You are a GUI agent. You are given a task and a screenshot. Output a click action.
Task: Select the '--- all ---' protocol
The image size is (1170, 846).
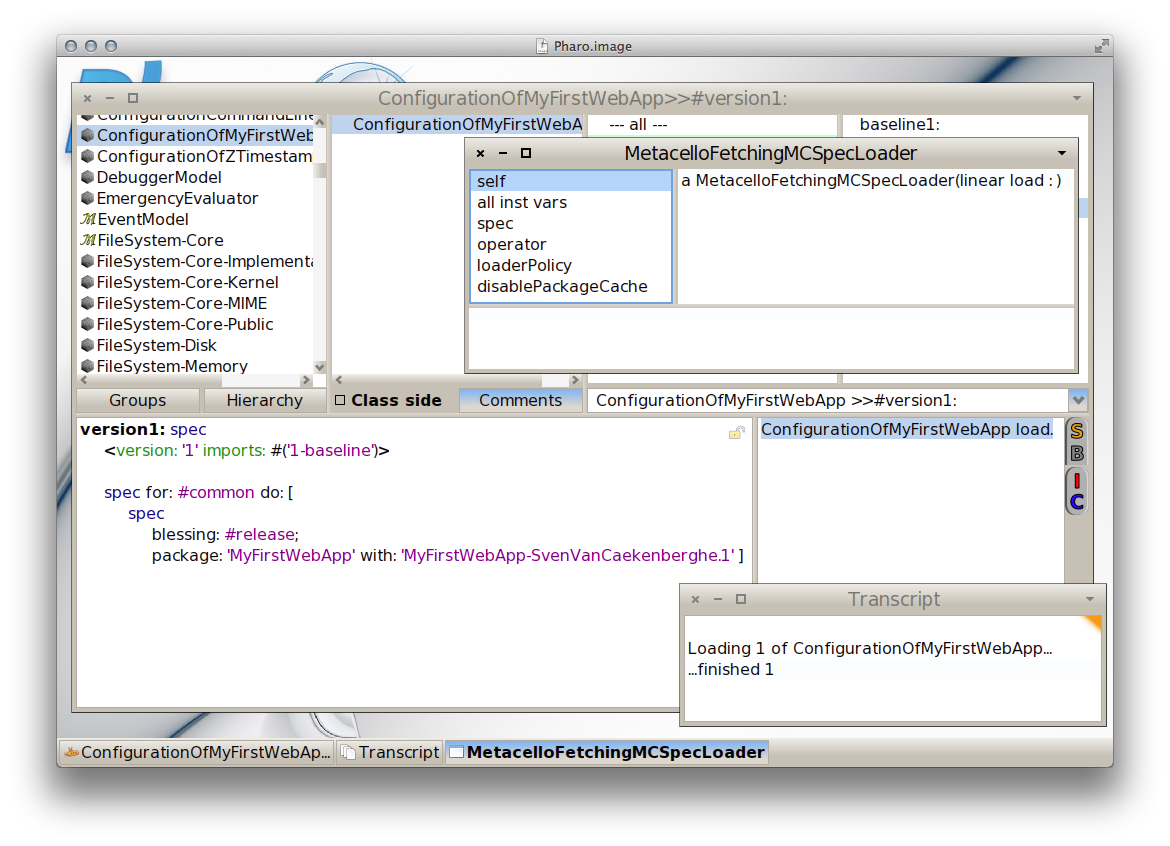(x=712, y=125)
